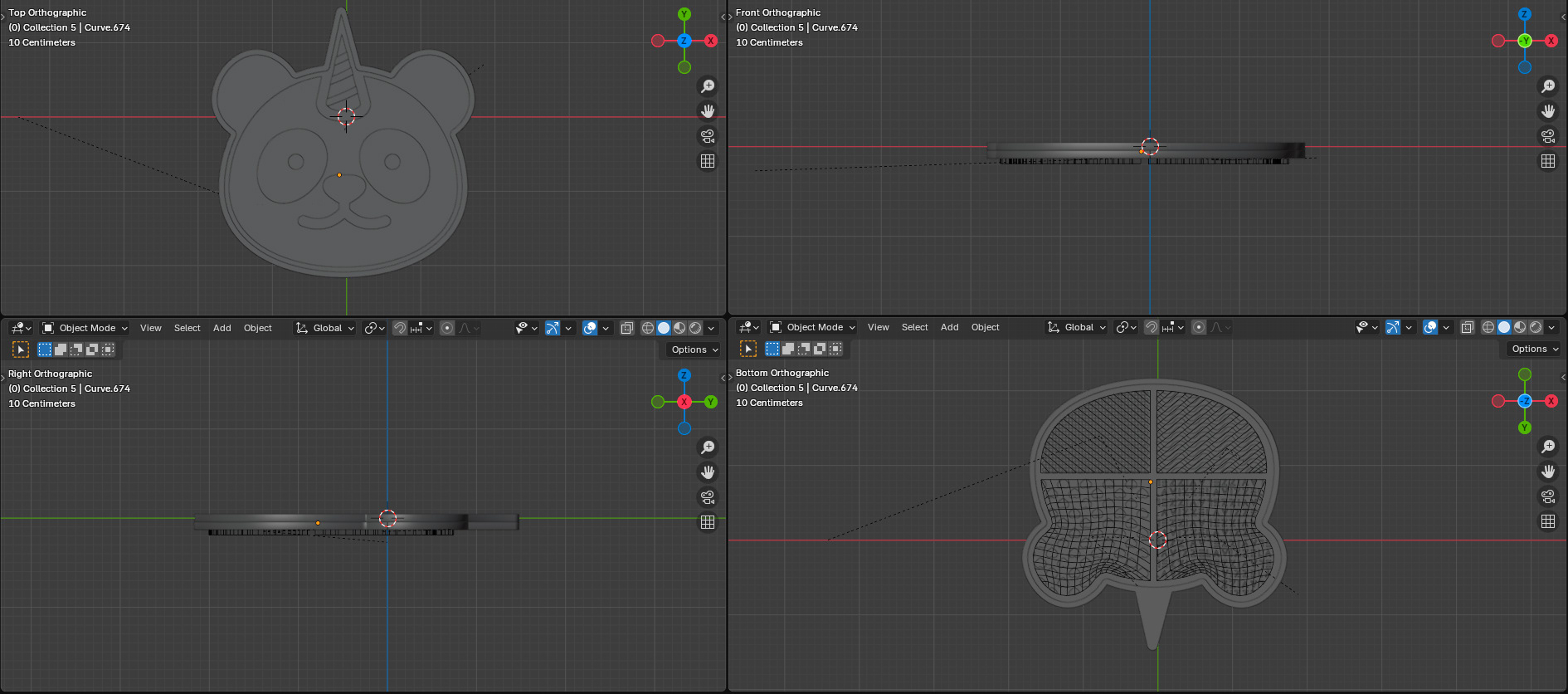1568x694 pixels.
Task: Toggle camera view in Top Orthographic viewport
Action: (x=708, y=136)
